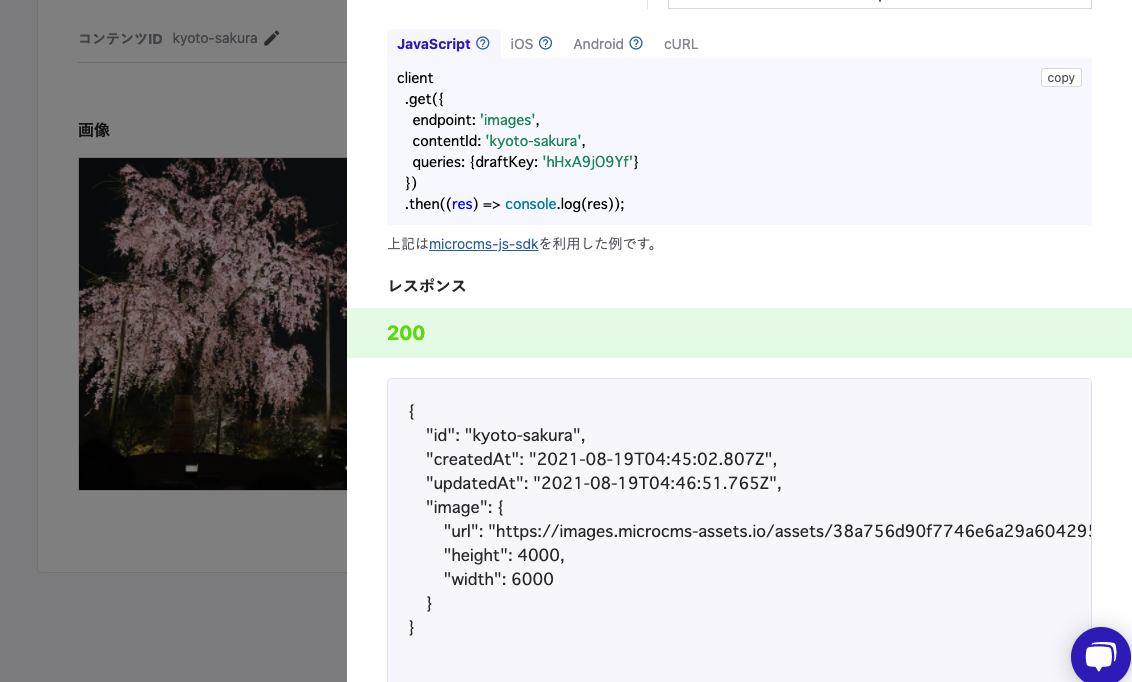Viewport: 1132px width, 682px height.
Task: Open microcms-js-sdk link
Action: point(484,244)
